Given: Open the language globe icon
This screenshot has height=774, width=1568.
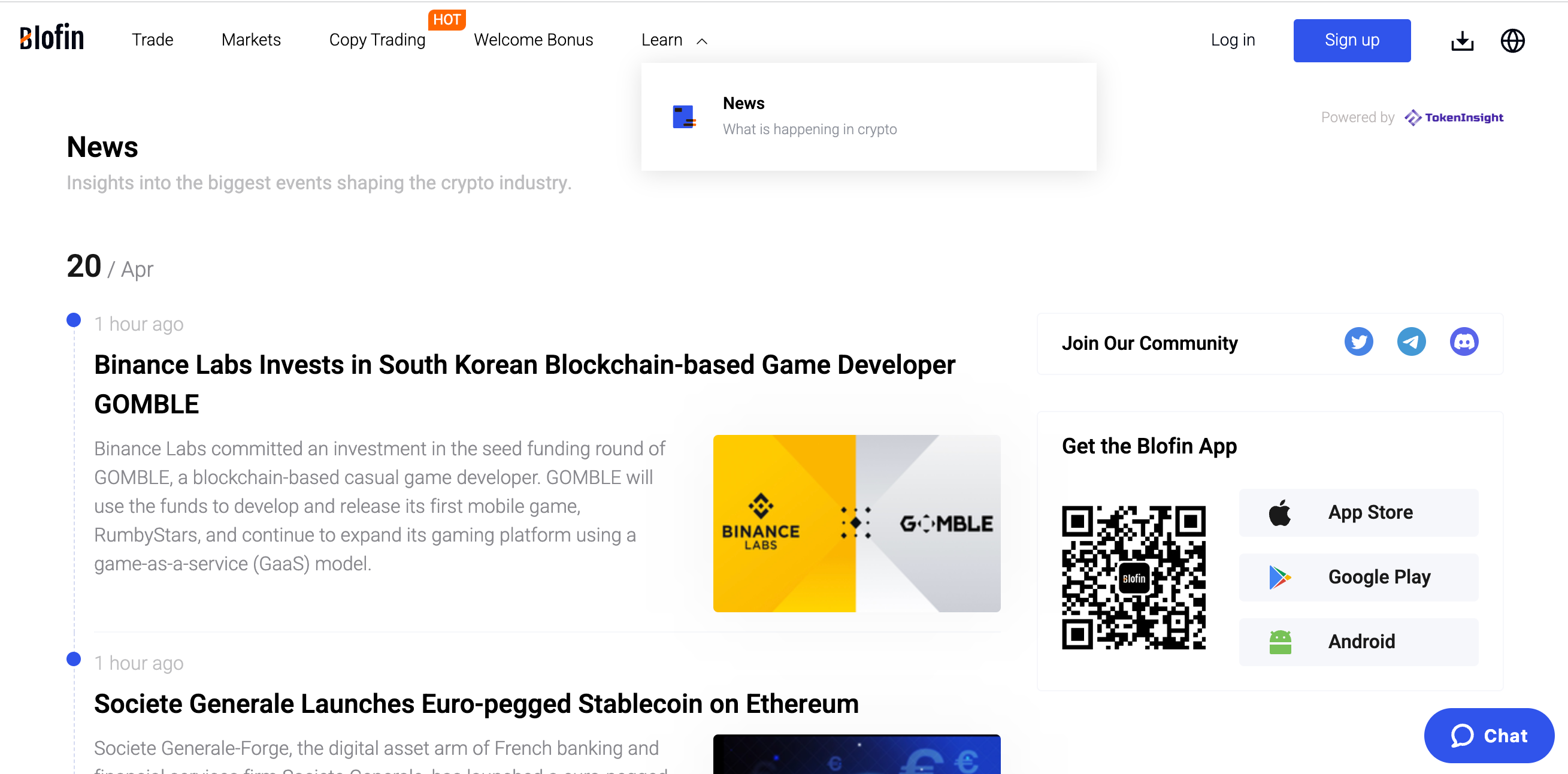Looking at the screenshot, I should click(1512, 41).
